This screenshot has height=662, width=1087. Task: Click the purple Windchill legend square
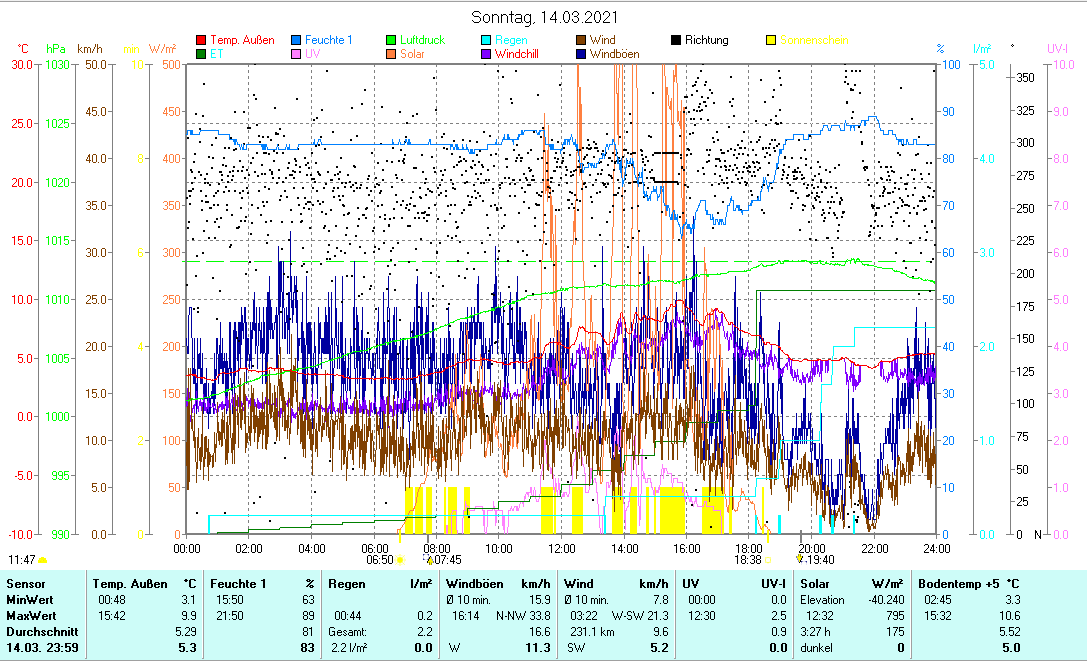tap(487, 54)
